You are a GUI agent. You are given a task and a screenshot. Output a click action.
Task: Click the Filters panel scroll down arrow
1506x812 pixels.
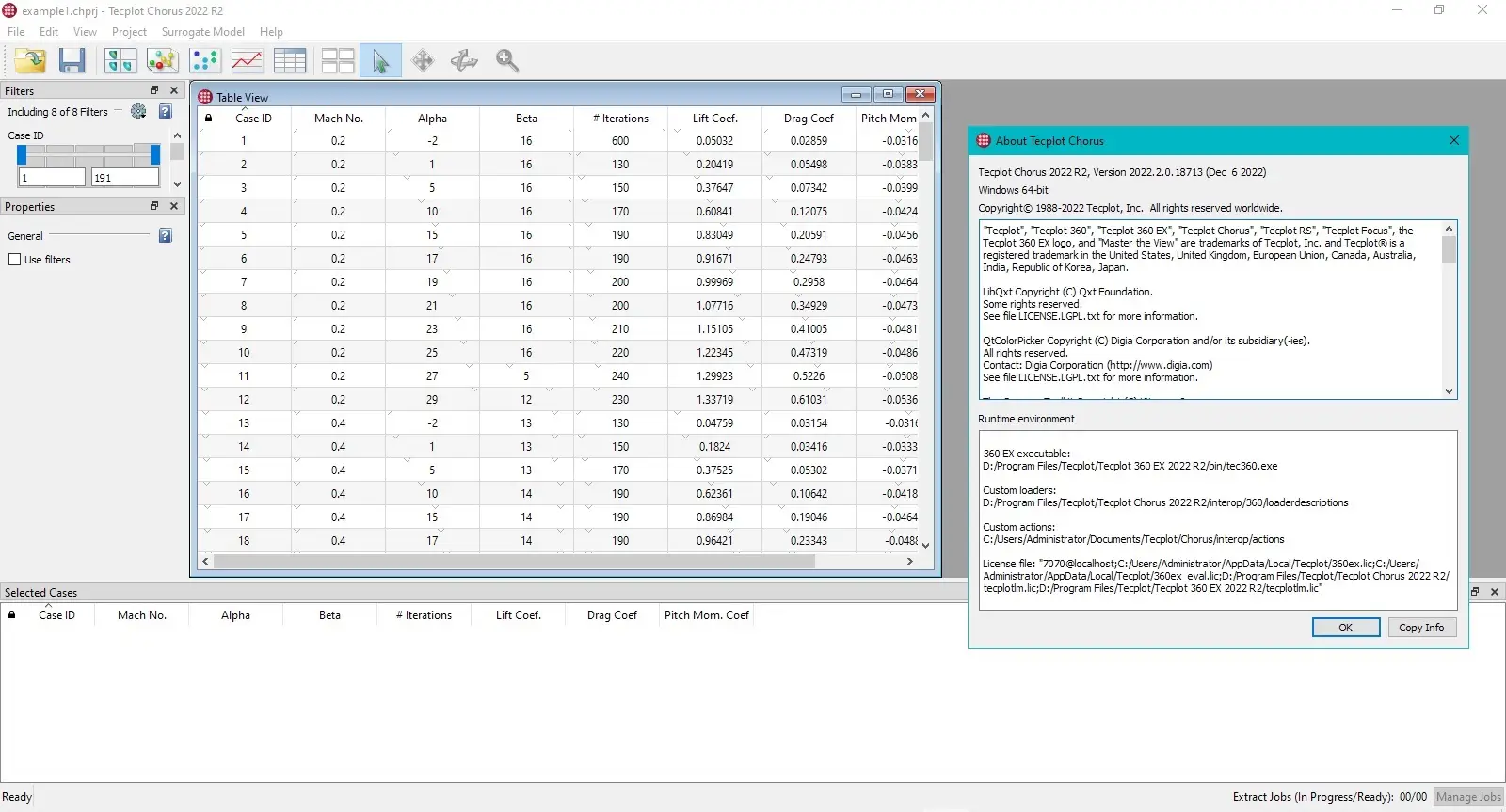[x=177, y=184]
